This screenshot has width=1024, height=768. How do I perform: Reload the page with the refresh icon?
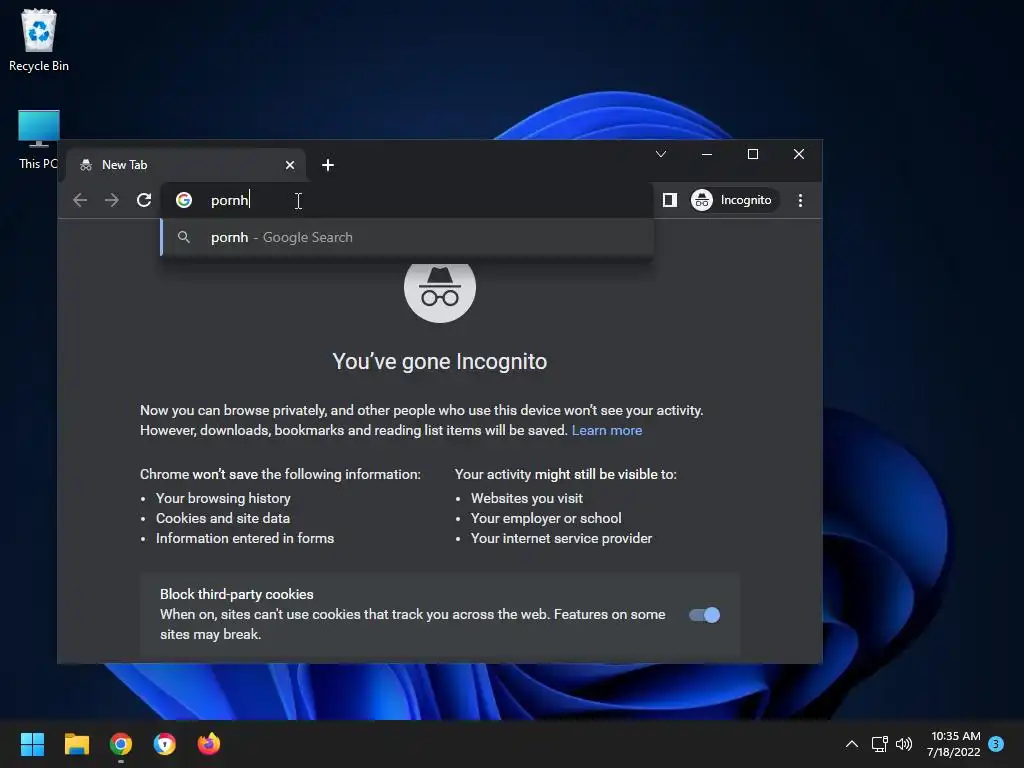tap(144, 200)
